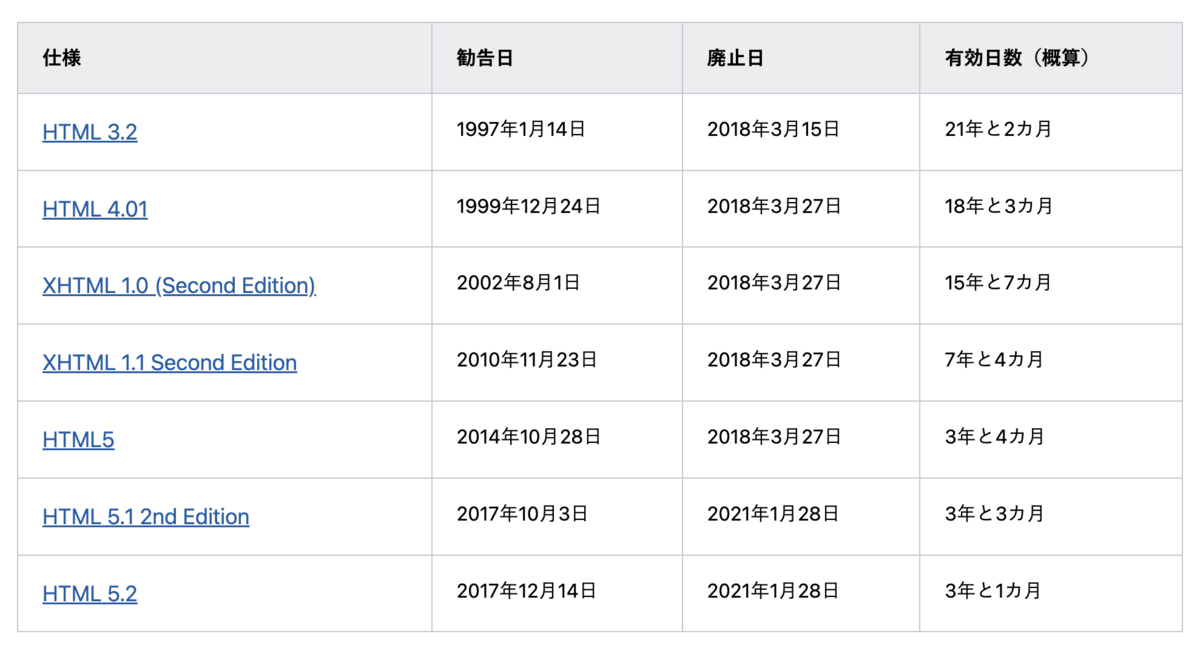
Task: Follow the XHTML 1.0 (Second Edition) link
Action: click(179, 286)
